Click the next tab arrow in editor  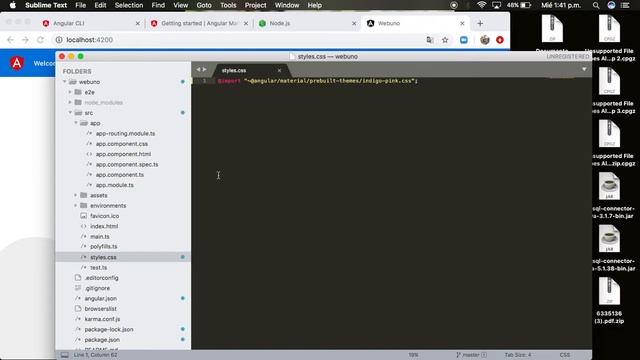coord(204,69)
